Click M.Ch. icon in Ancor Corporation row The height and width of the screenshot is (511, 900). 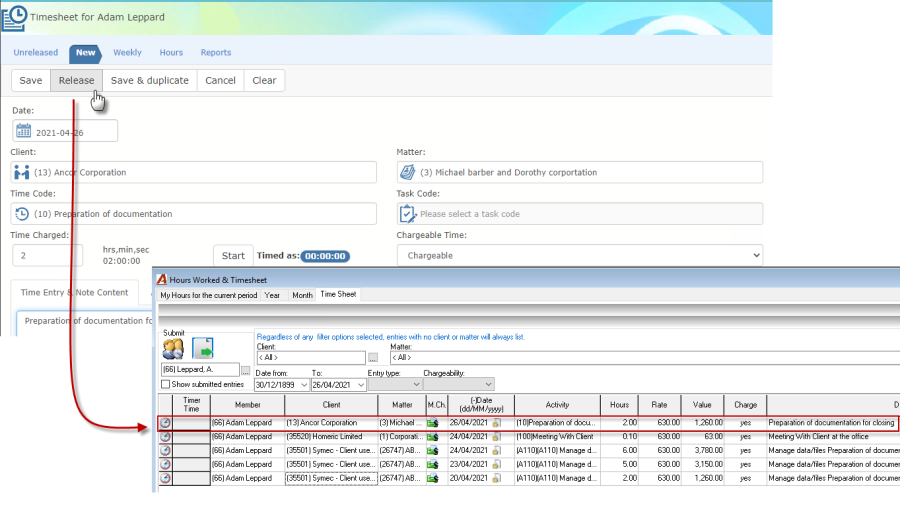pyautogui.click(x=433, y=423)
